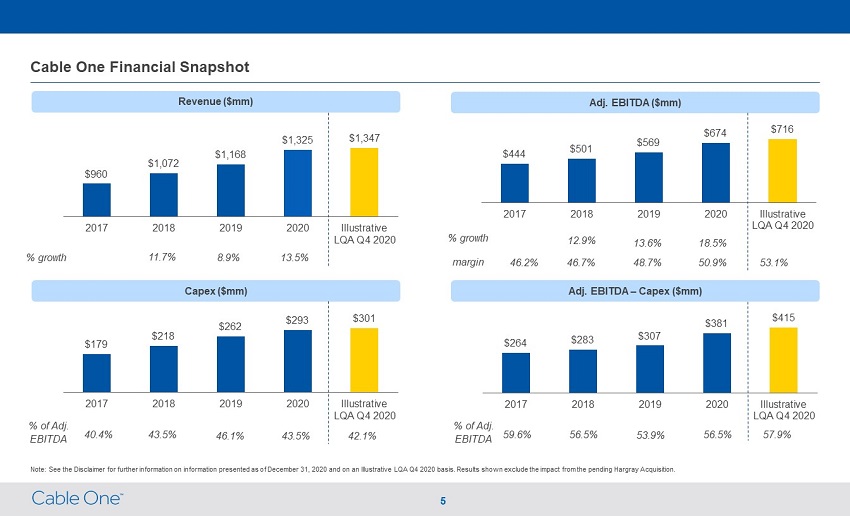Click the $674 Adj. EBITDA label

click(715, 133)
